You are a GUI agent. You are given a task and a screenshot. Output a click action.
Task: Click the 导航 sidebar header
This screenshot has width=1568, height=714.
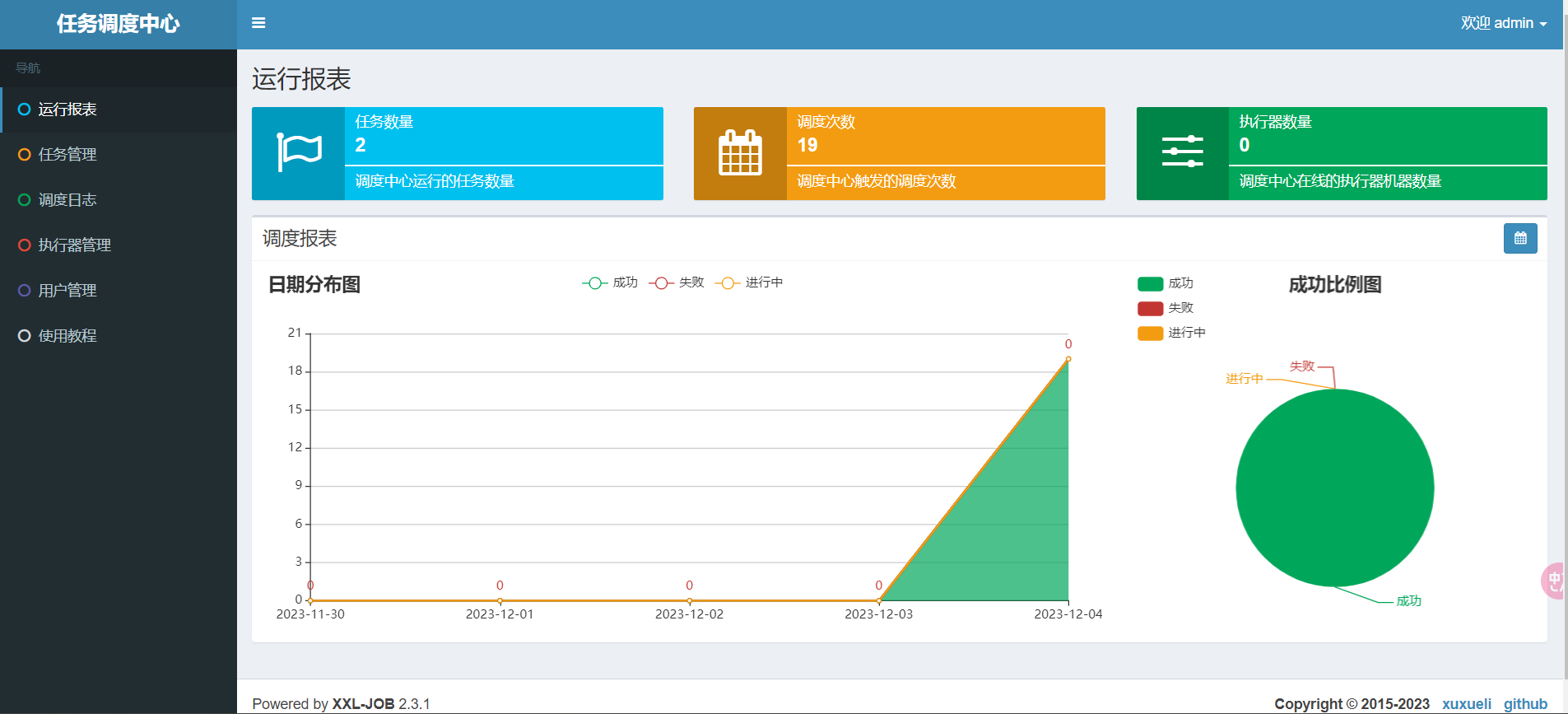(x=28, y=68)
